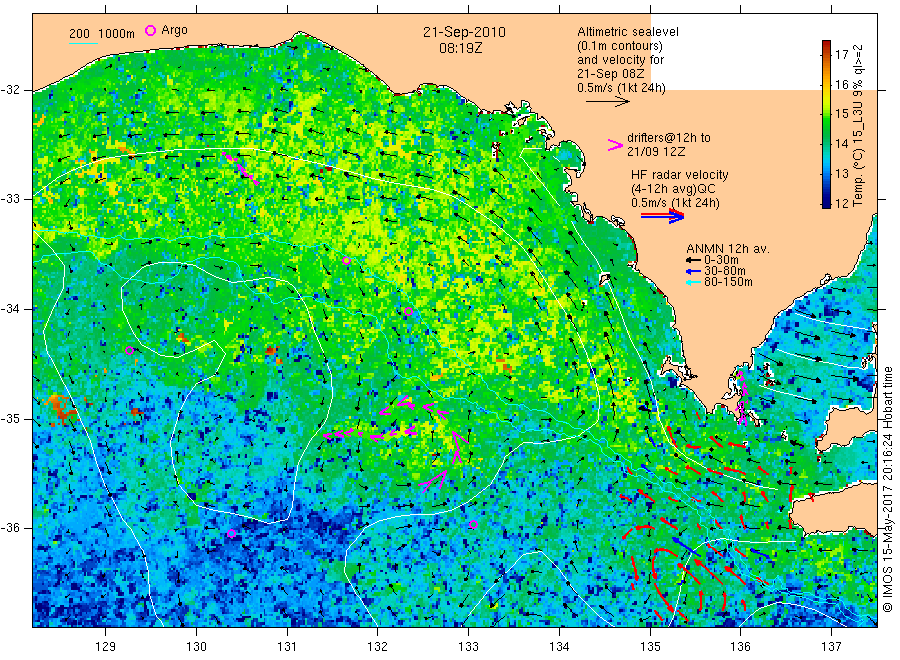Click the 130 longitude axis label
The height and width of the screenshot is (660, 900).
click(x=196, y=647)
